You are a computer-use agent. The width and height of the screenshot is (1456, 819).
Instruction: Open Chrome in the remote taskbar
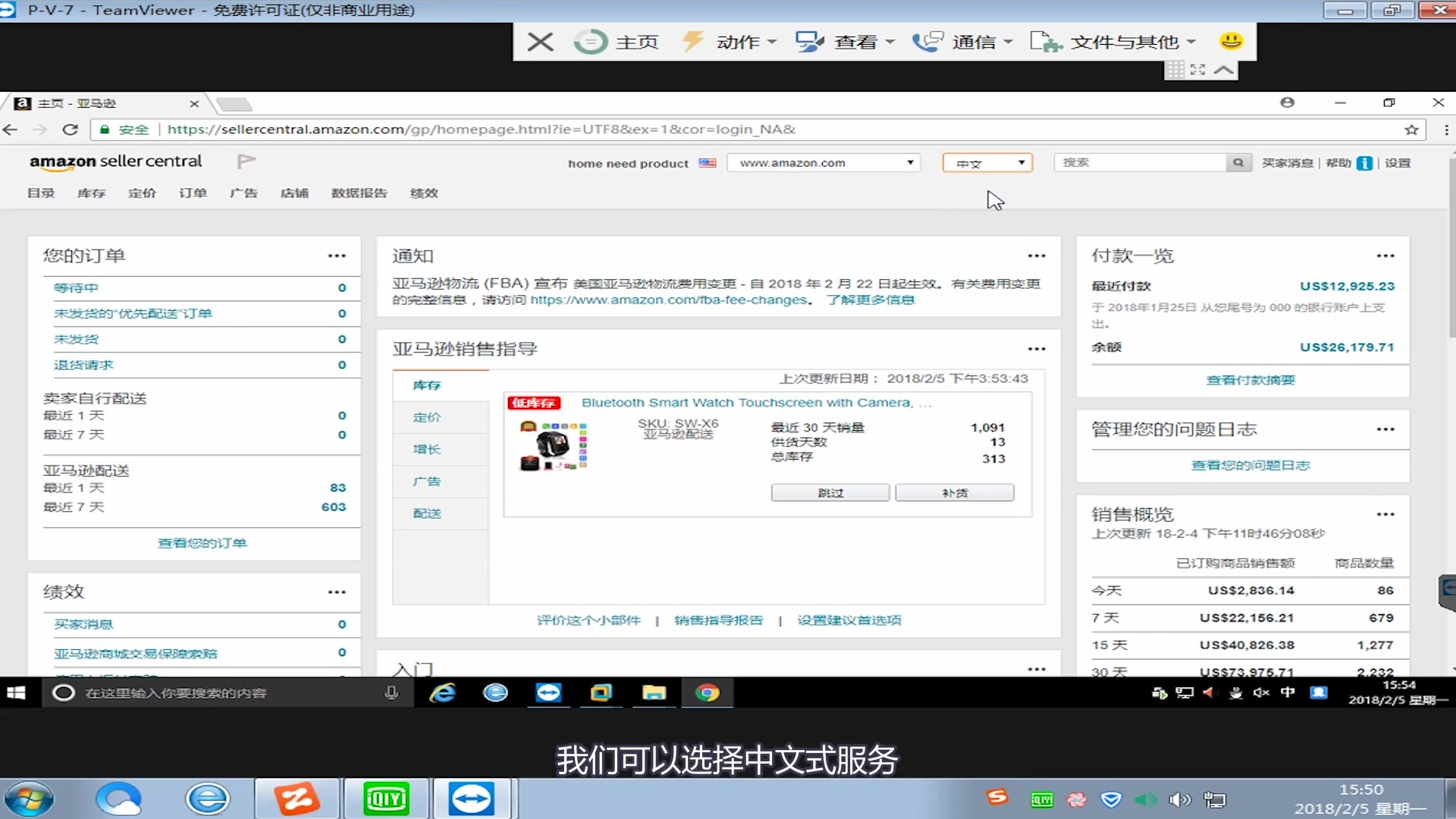707,693
